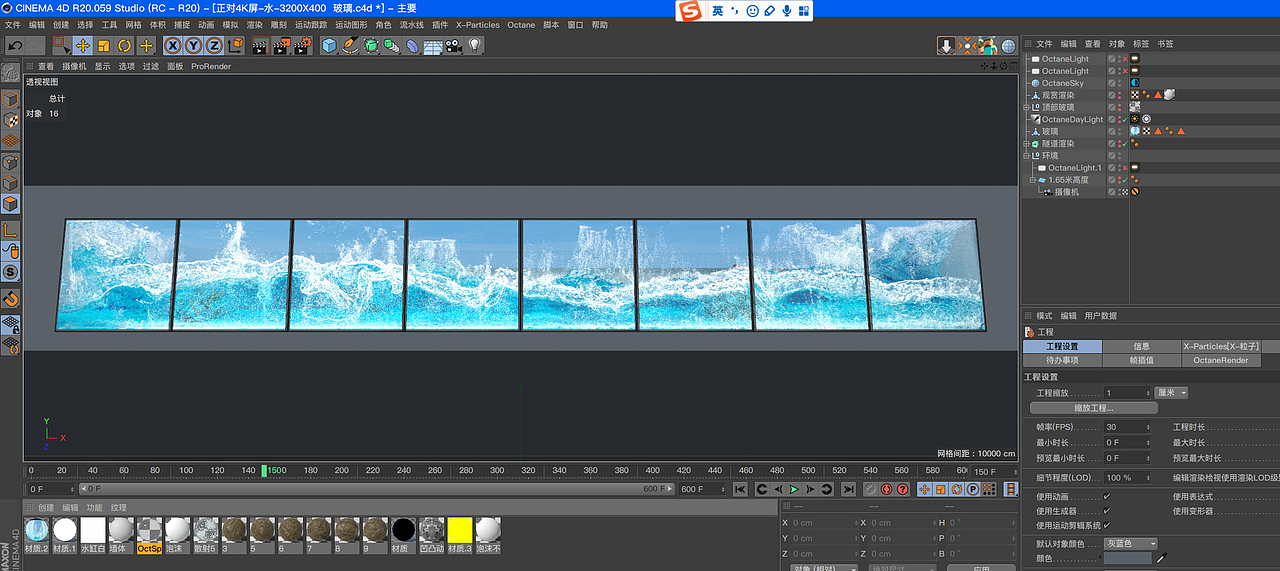Open the X-Particles menu
The width and height of the screenshot is (1280, 571).
pos(478,24)
